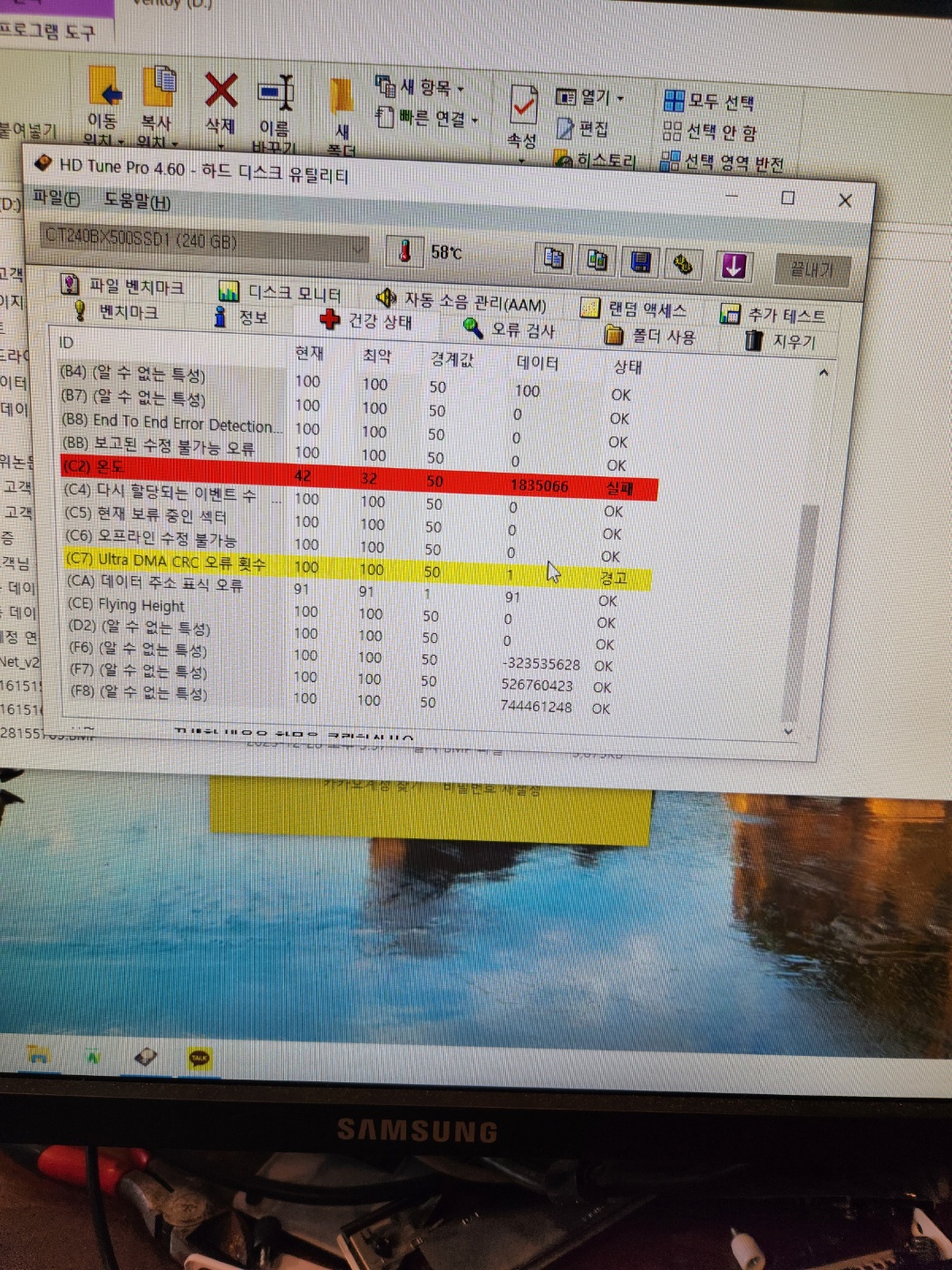
Task: Click the 끝내기 exit button
Action: (812, 269)
